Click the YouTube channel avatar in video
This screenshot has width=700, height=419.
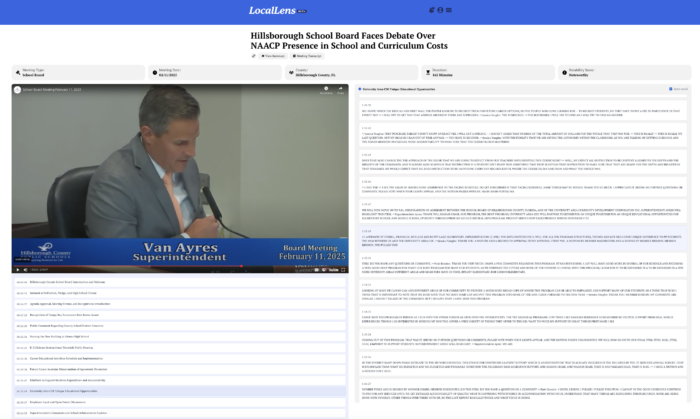[x=17, y=90]
